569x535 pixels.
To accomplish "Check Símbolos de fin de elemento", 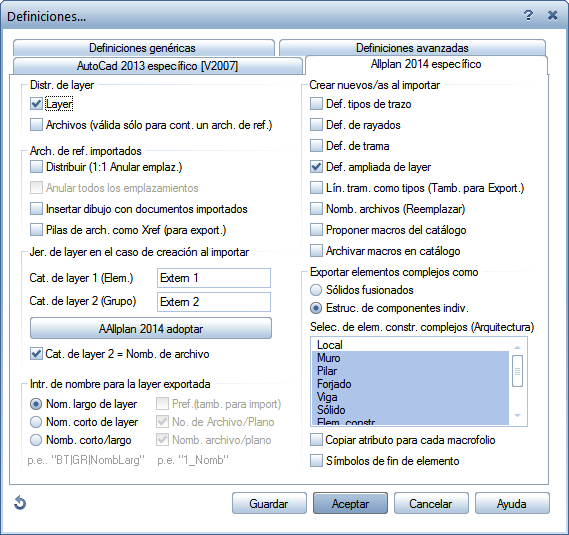I will pyautogui.click(x=316, y=461).
